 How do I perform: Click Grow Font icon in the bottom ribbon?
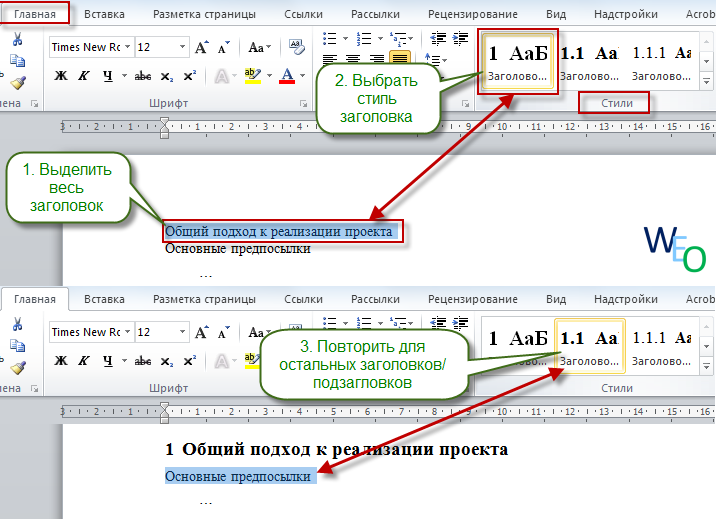[x=201, y=332]
